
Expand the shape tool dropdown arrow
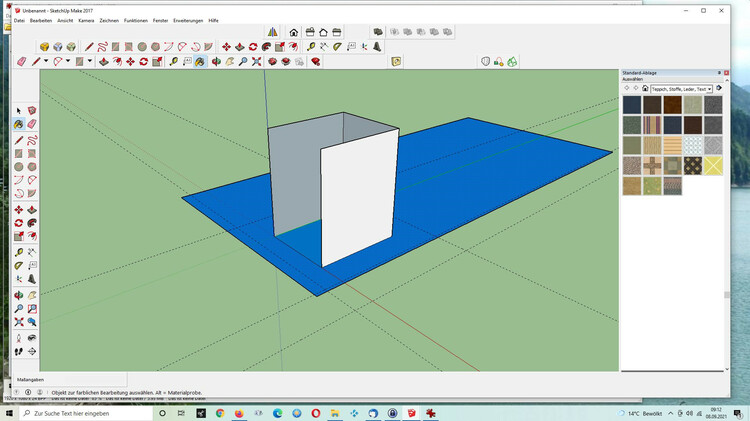(91, 62)
